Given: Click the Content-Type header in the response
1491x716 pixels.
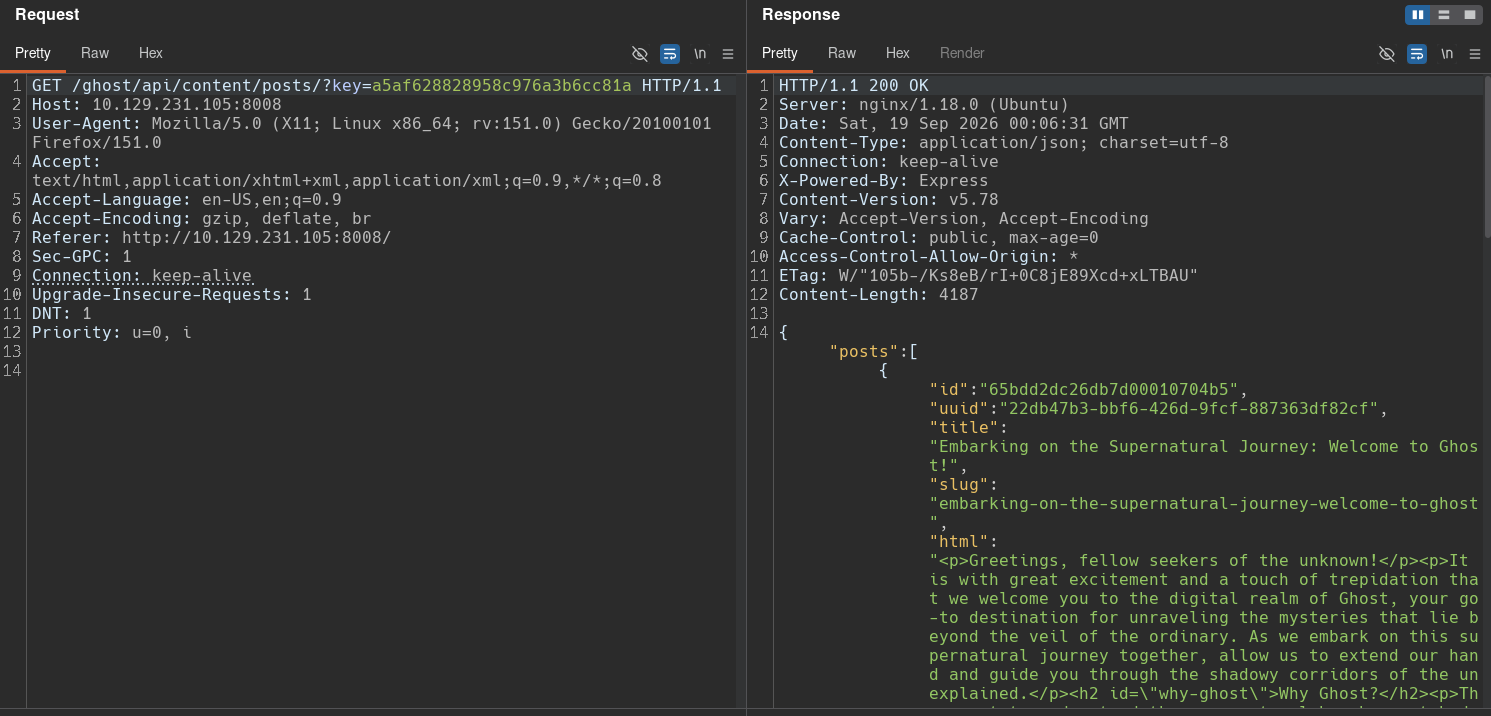Looking at the screenshot, I should click(1004, 142).
